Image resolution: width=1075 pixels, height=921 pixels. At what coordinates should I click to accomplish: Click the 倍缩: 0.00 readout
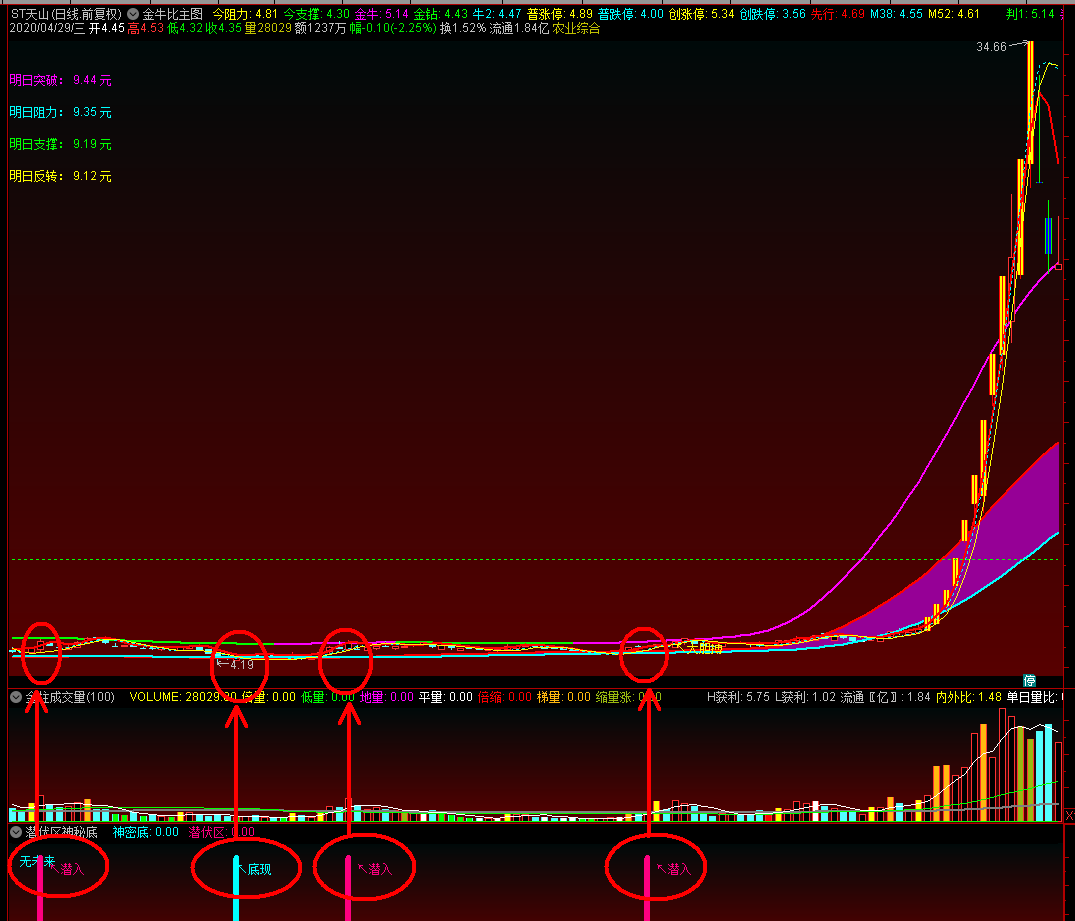click(x=505, y=697)
